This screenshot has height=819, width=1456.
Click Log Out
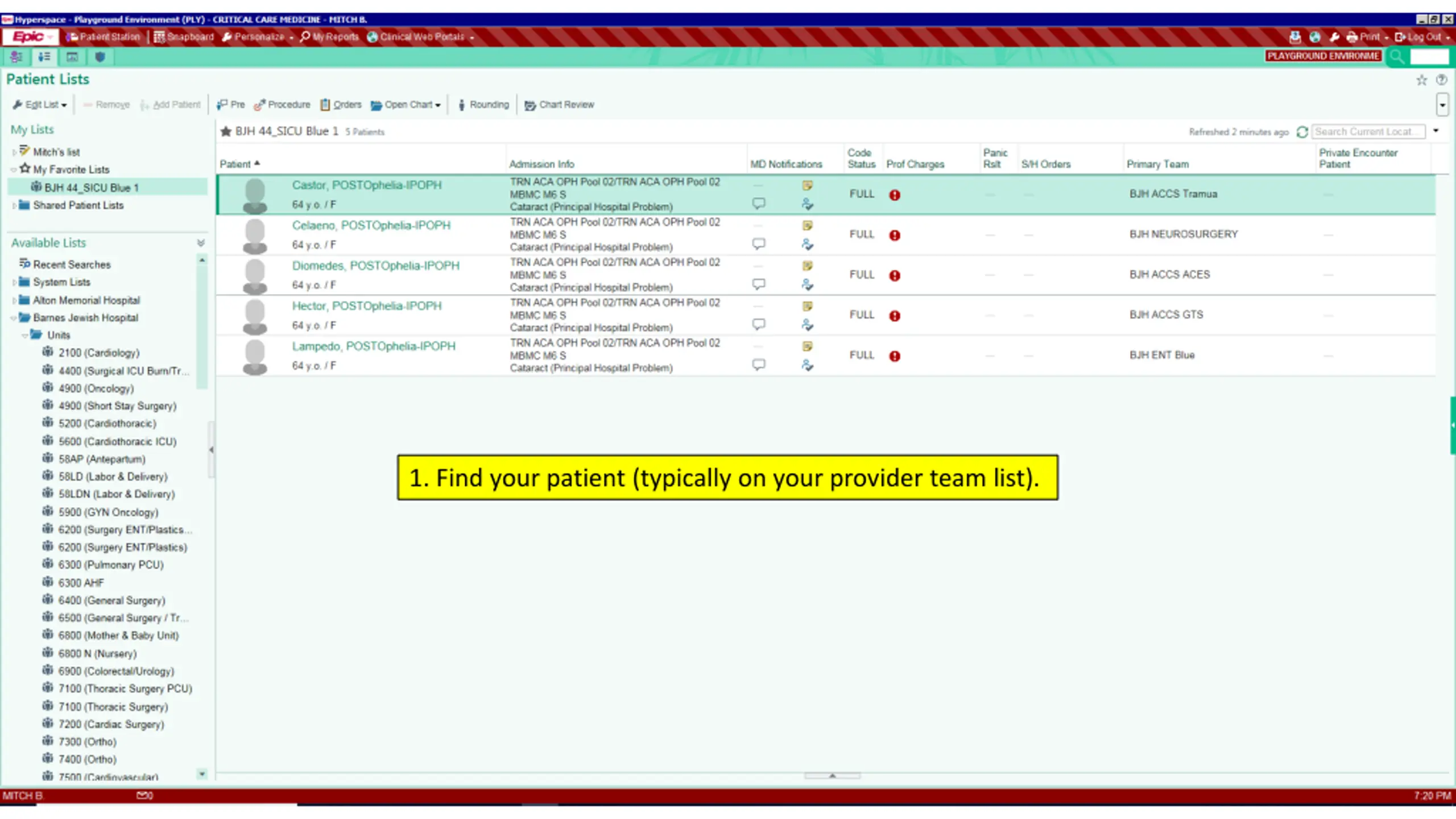[1422, 37]
